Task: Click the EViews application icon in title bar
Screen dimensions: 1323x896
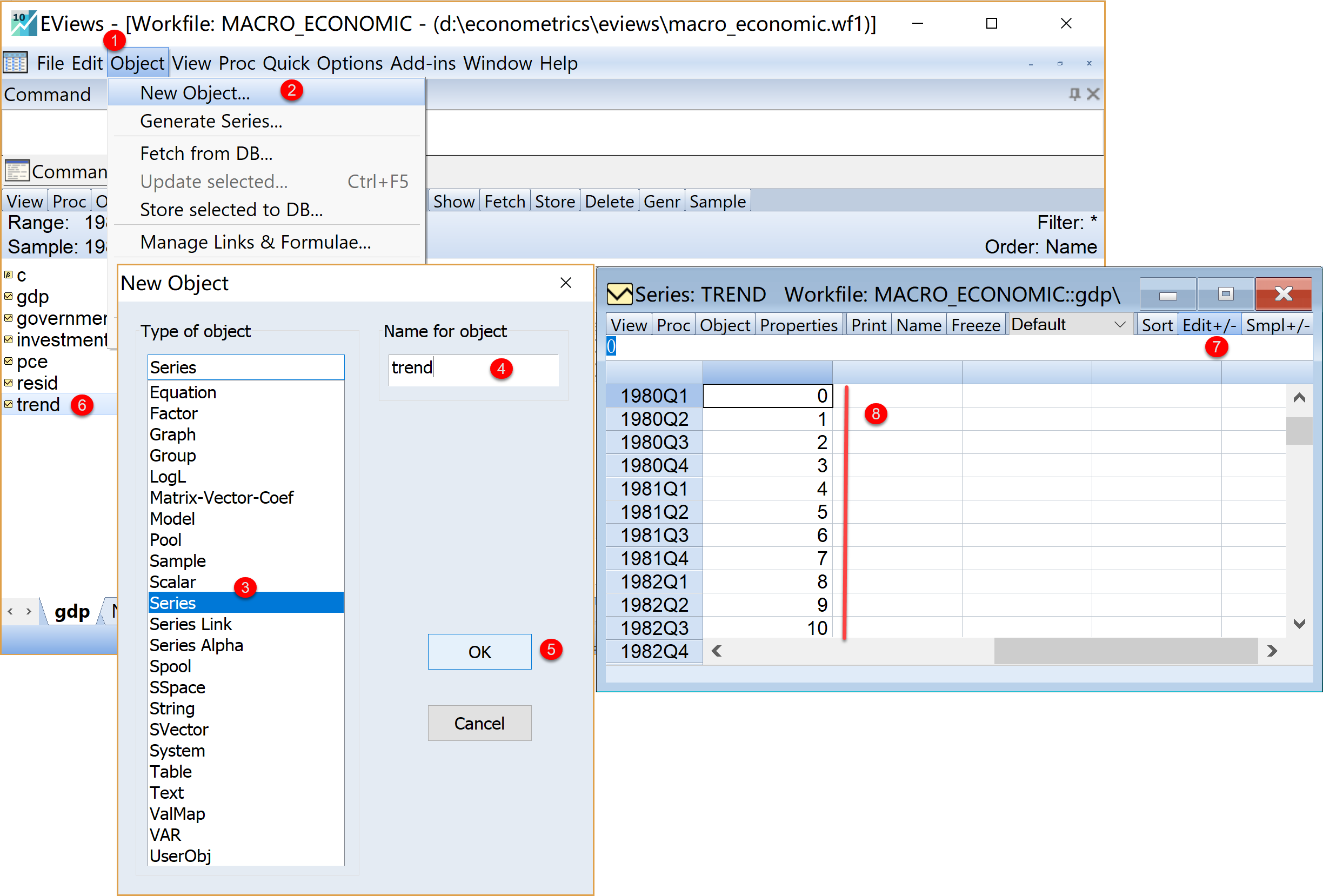Action: coord(23,23)
